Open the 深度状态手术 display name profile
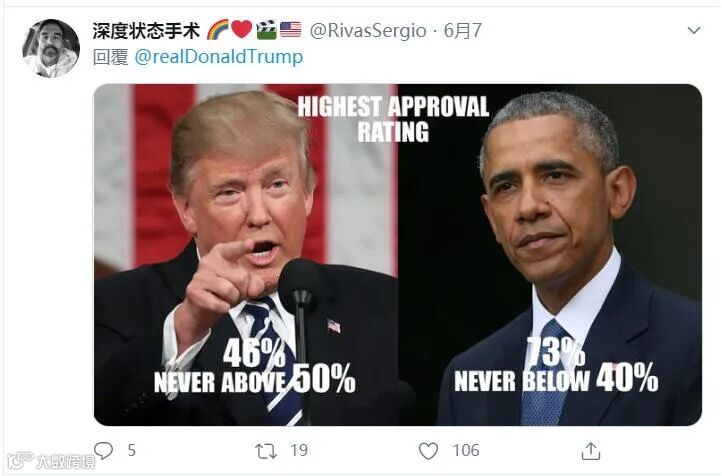 [x=146, y=31]
